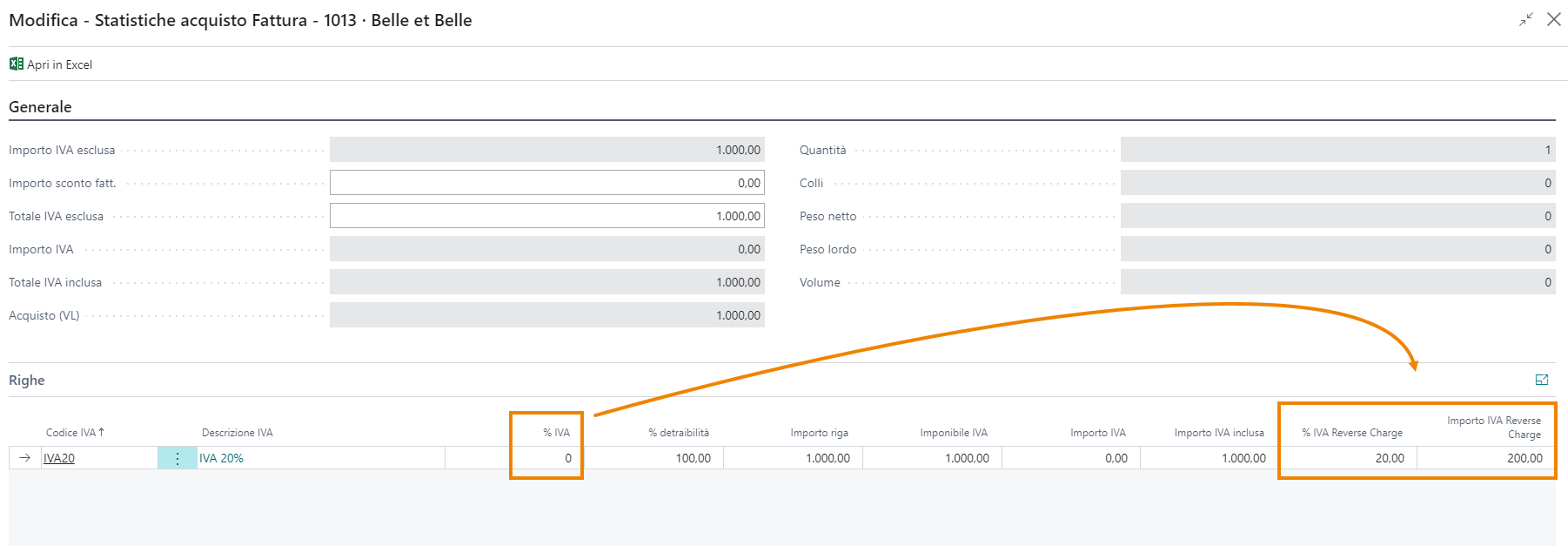Close the Statistiche acquisto Fattura dialog
Screen dimensions: 1568x546
1553,19
